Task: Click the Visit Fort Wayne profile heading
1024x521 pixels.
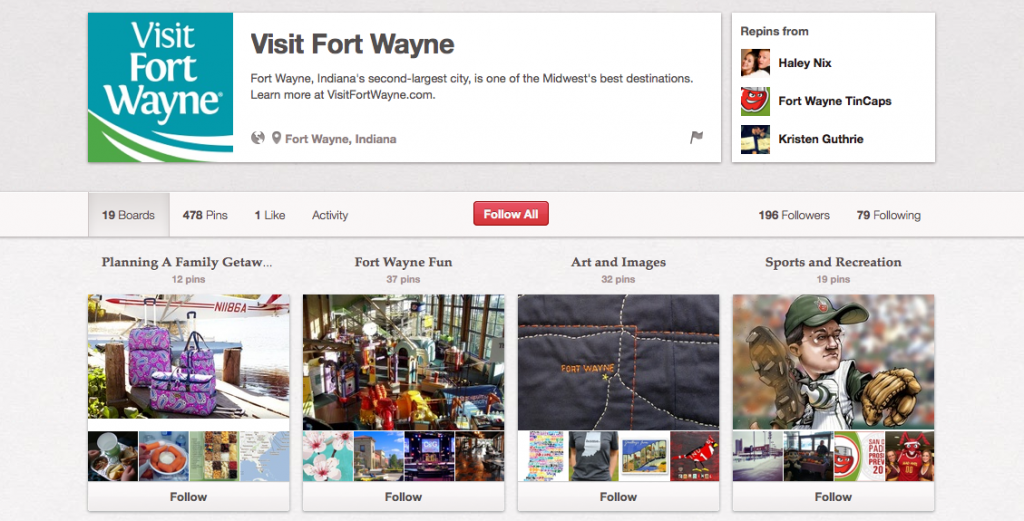Action: coord(352,44)
